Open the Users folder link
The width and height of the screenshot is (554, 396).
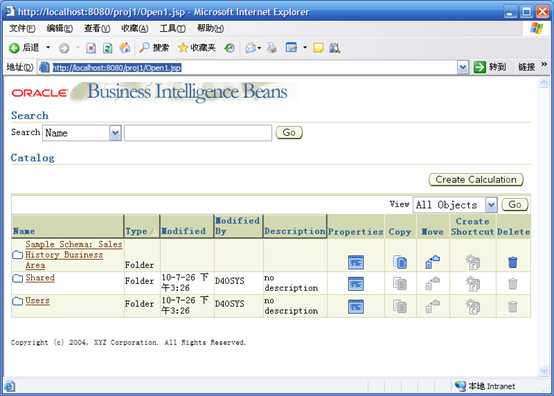[37, 301]
